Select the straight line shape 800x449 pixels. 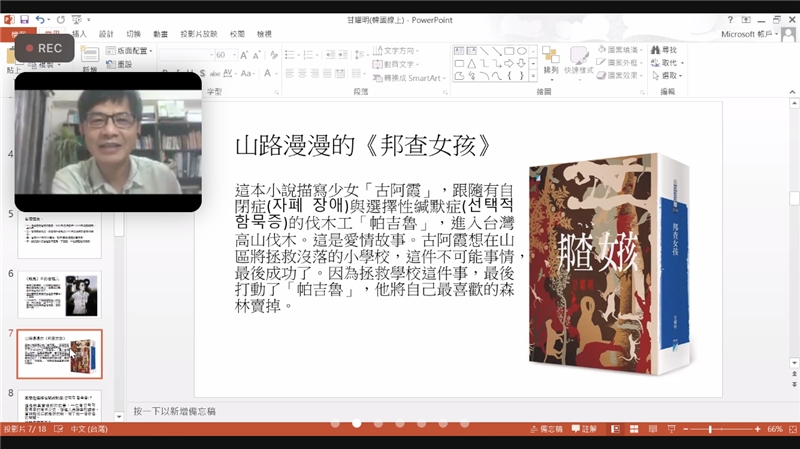pos(484,51)
